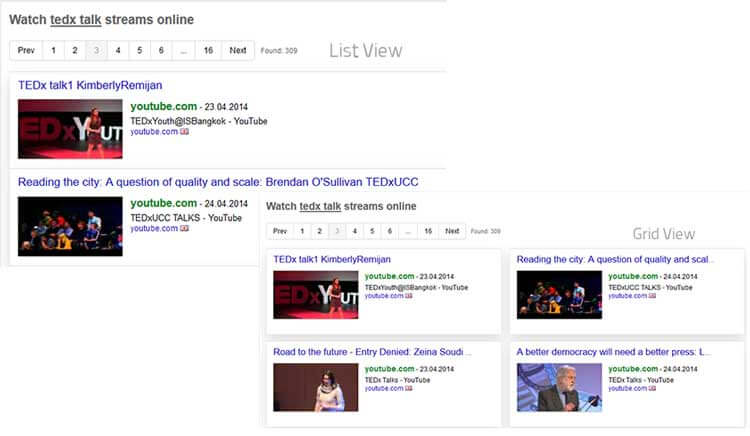Open 'TEDx talk1 KimberlyRemijan' title in Grid View
Viewport: 750px width, 436px height.
[332, 259]
